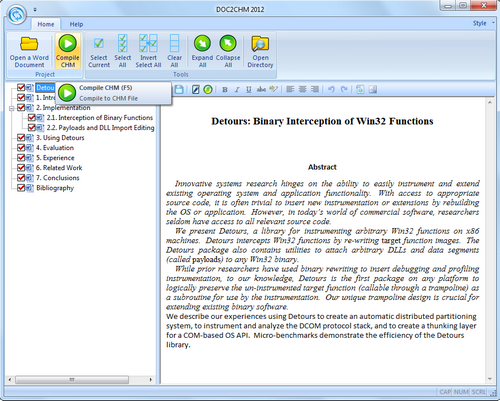Click the Select Current tool
Screen dimensions: 500x401
pyautogui.click(x=99, y=51)
